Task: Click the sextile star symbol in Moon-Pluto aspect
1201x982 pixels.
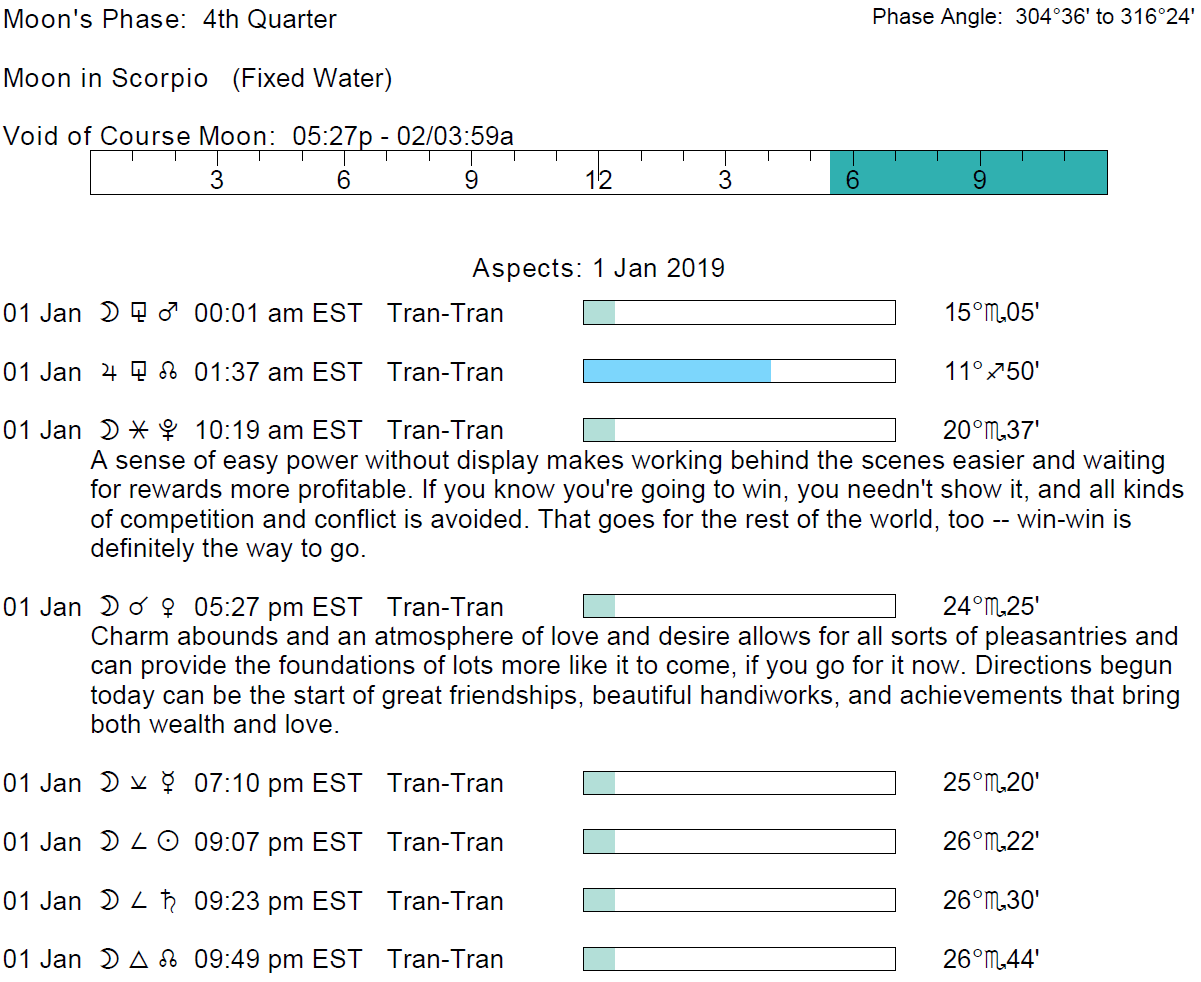Action: 138,431
